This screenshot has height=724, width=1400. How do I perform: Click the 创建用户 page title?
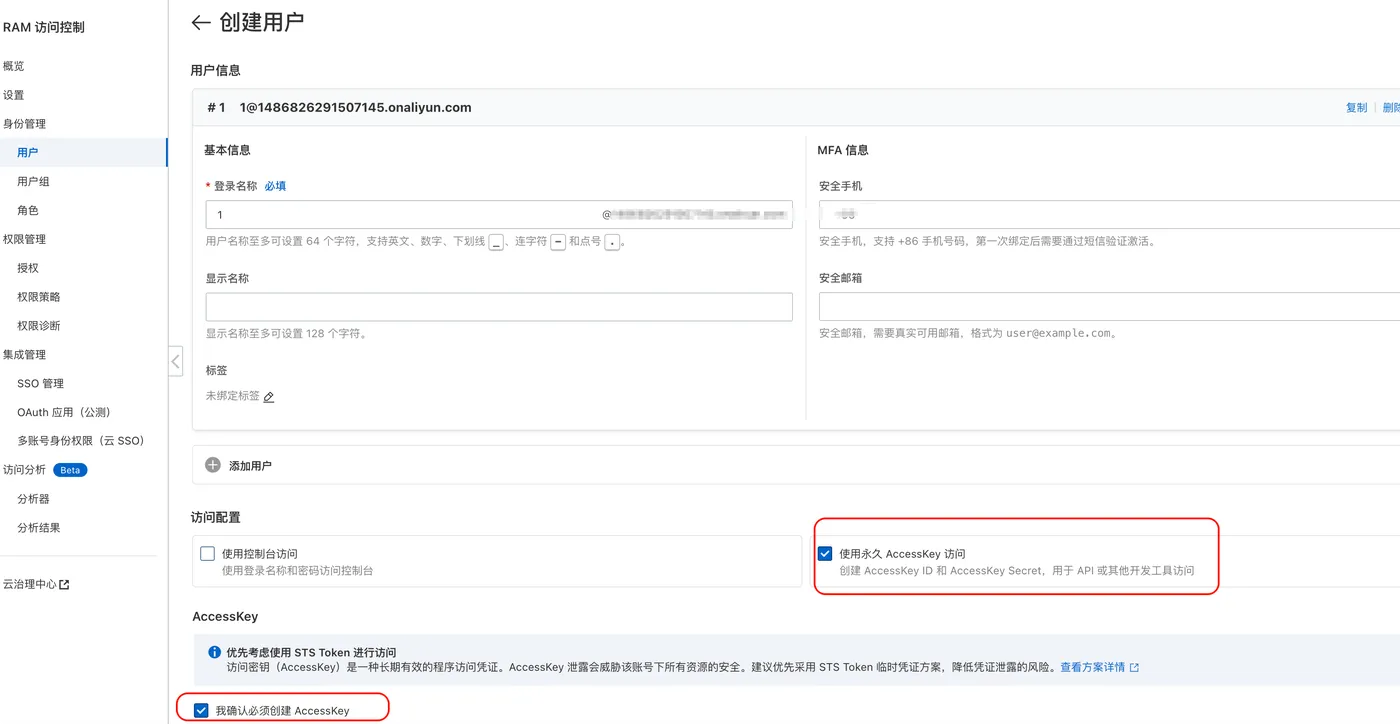pyautogui.click(x=261, y=22)
